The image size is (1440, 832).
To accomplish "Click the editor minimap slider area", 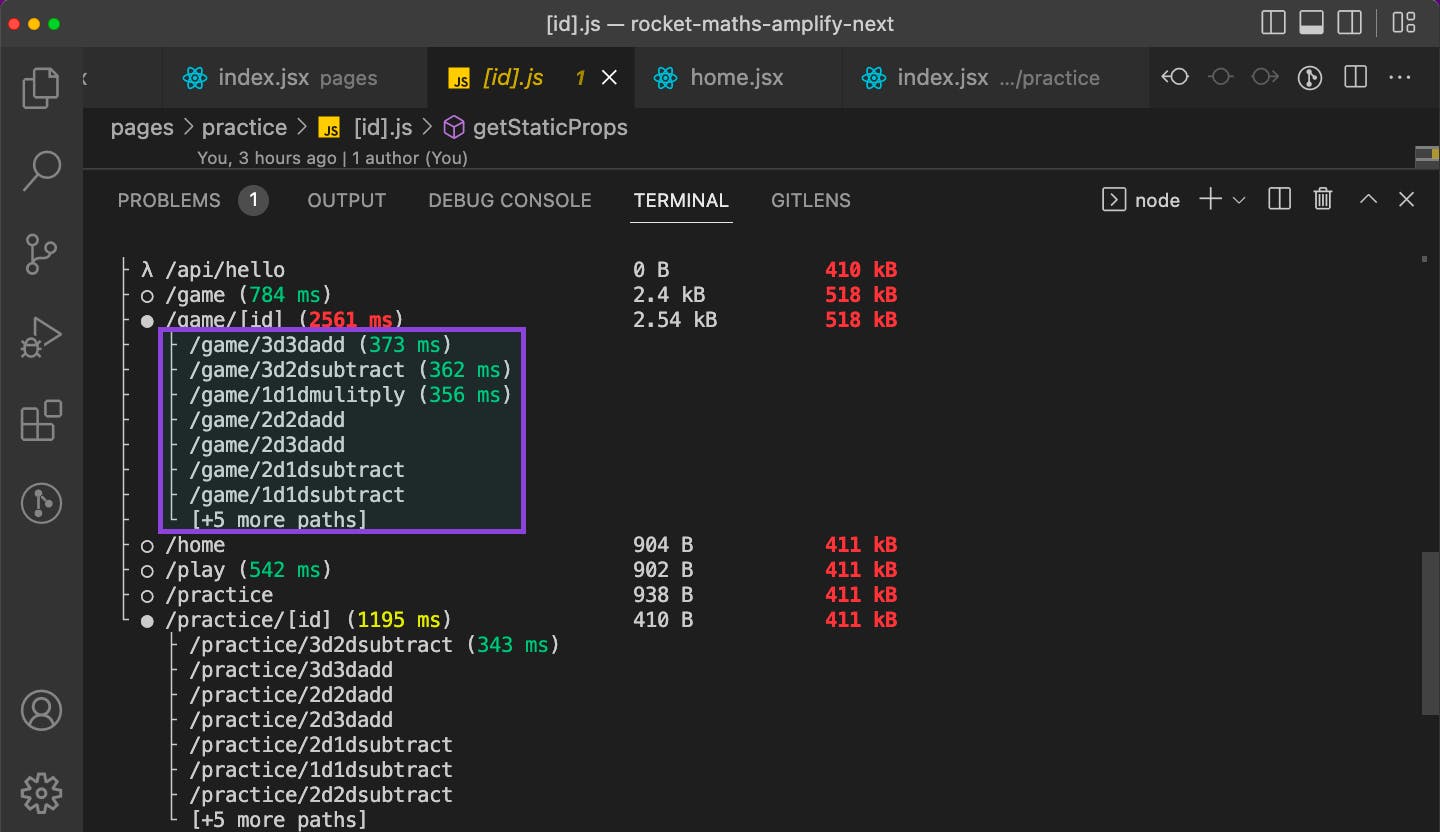I will [1427, 156].
